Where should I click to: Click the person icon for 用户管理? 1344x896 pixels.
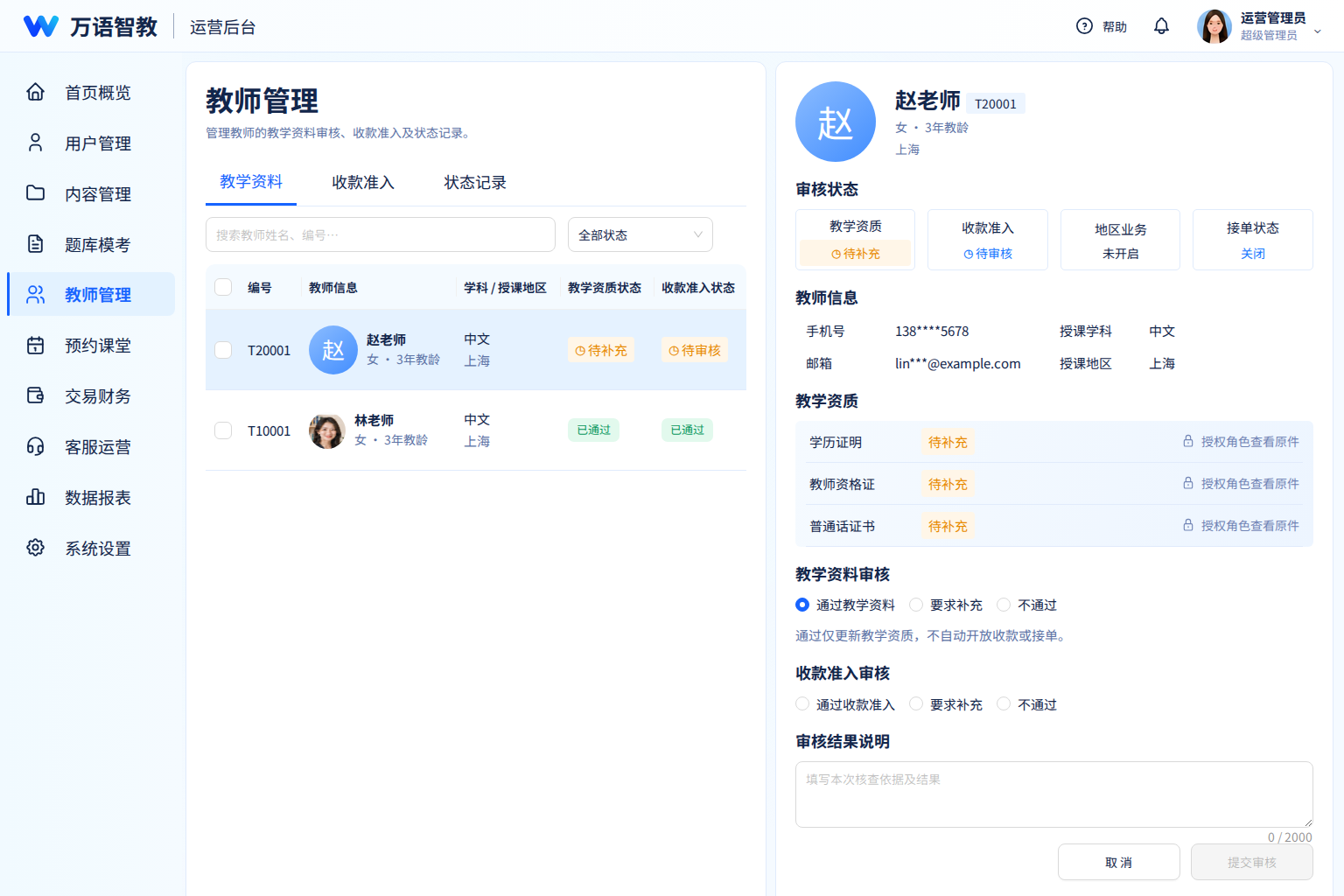coord(35,143)
